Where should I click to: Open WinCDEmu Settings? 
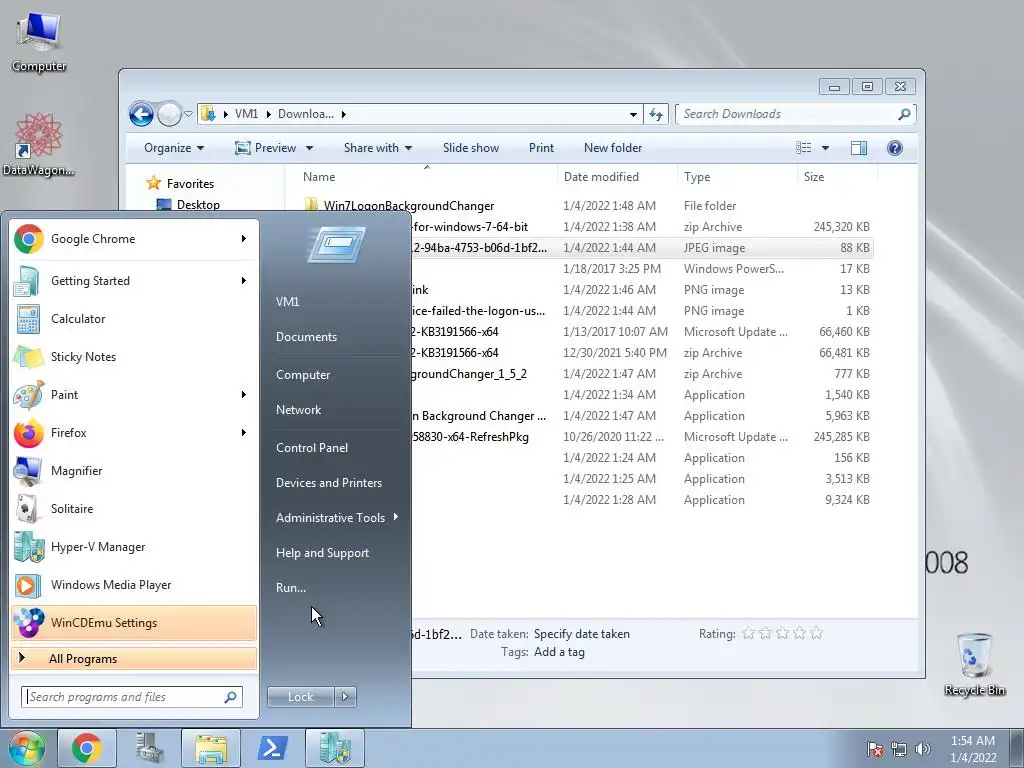tap(134, 622)
